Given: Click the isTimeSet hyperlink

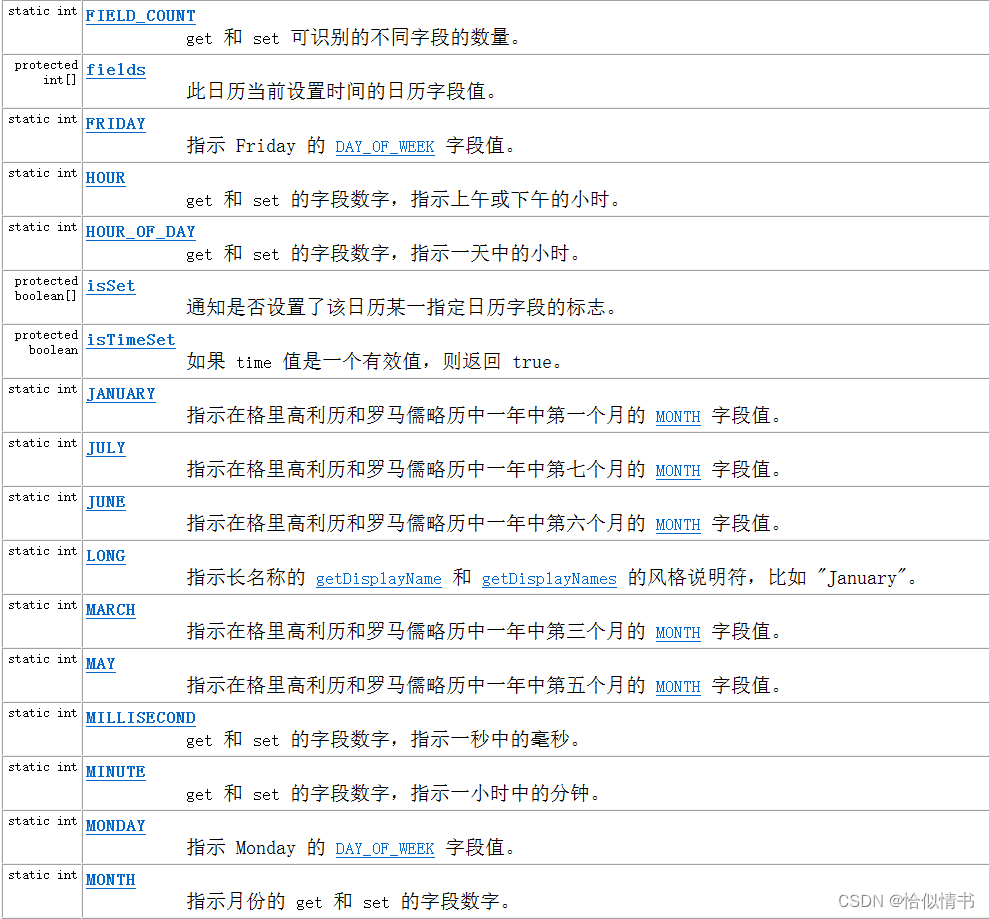Looking at the screenshot, I should point(130,339).
